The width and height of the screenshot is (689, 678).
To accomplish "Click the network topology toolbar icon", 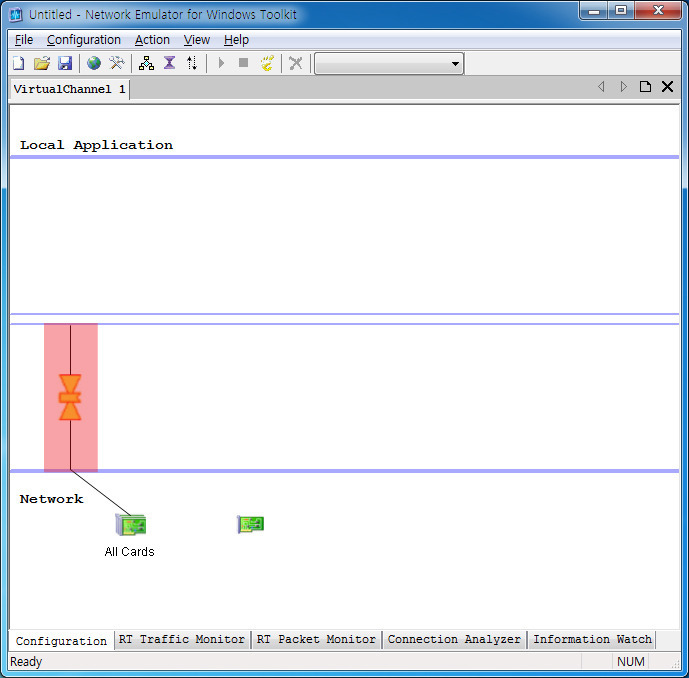I will coord(146,63).
